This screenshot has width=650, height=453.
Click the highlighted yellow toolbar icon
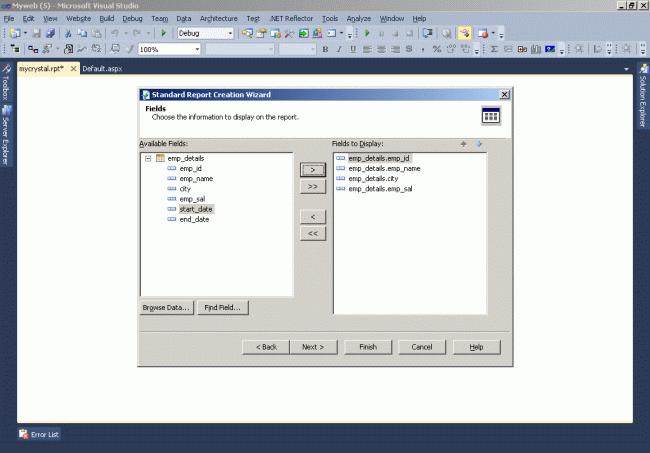[464, 33]
